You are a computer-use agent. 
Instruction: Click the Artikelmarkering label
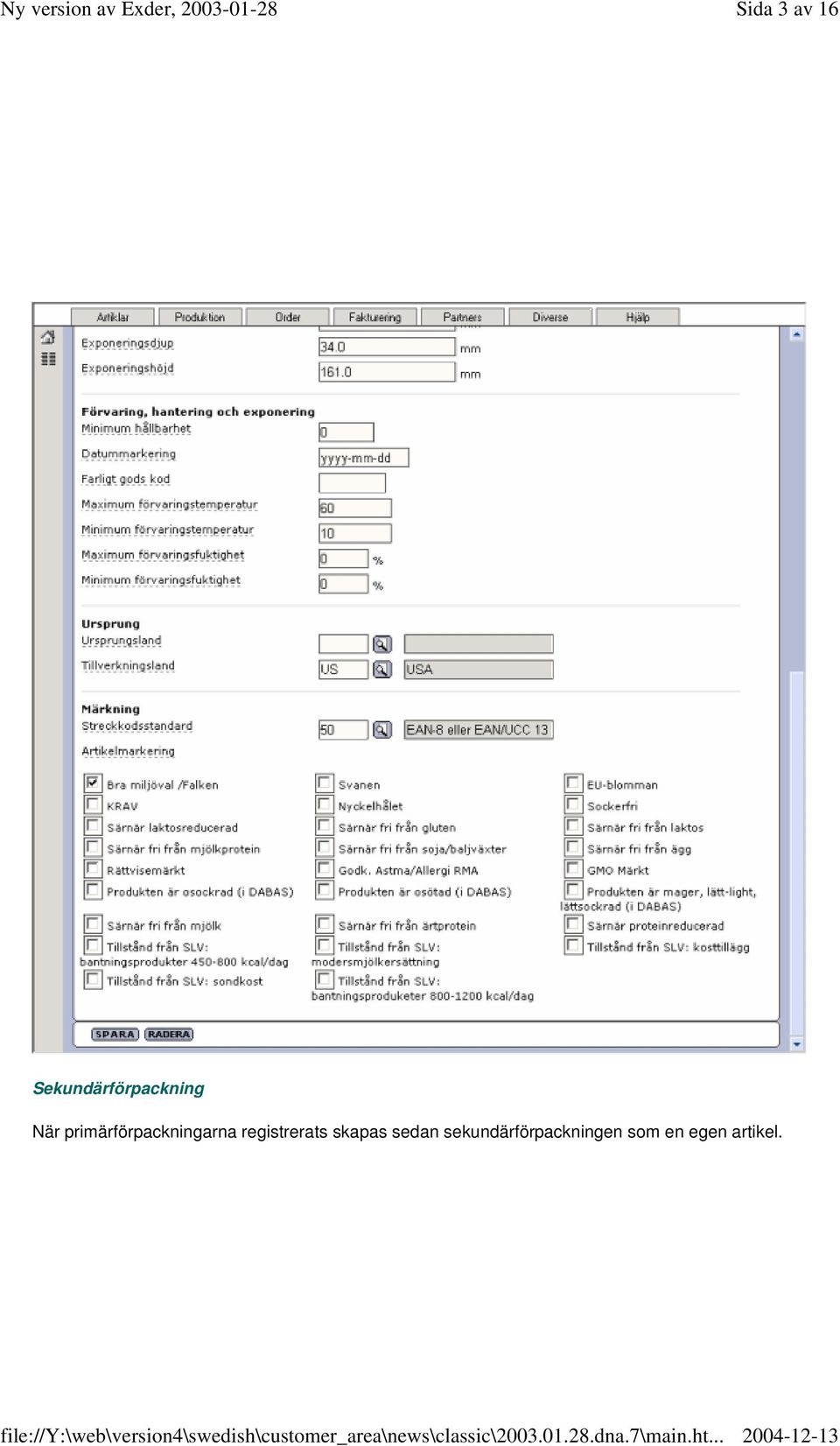pos(128,751)
